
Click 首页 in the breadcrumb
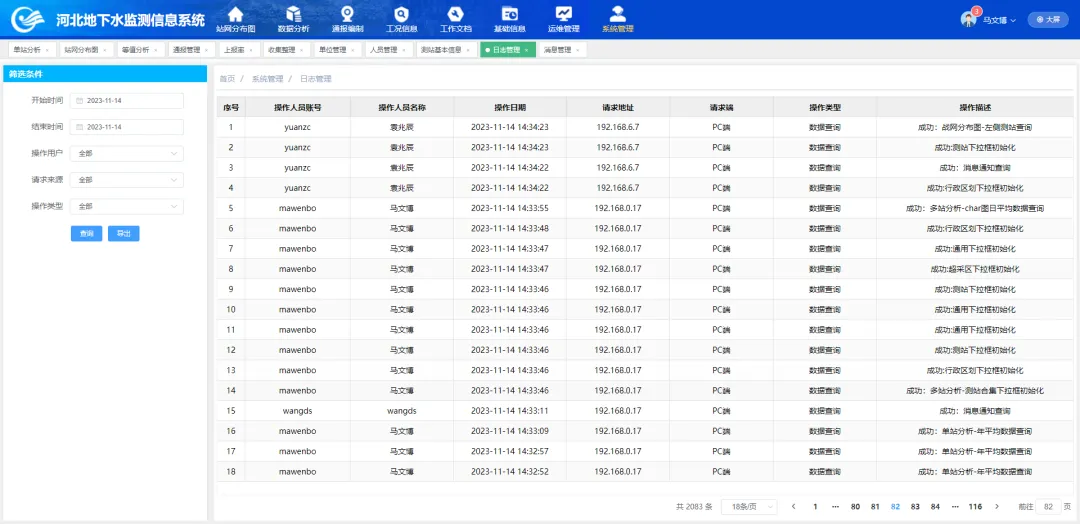tap(227, 78)
